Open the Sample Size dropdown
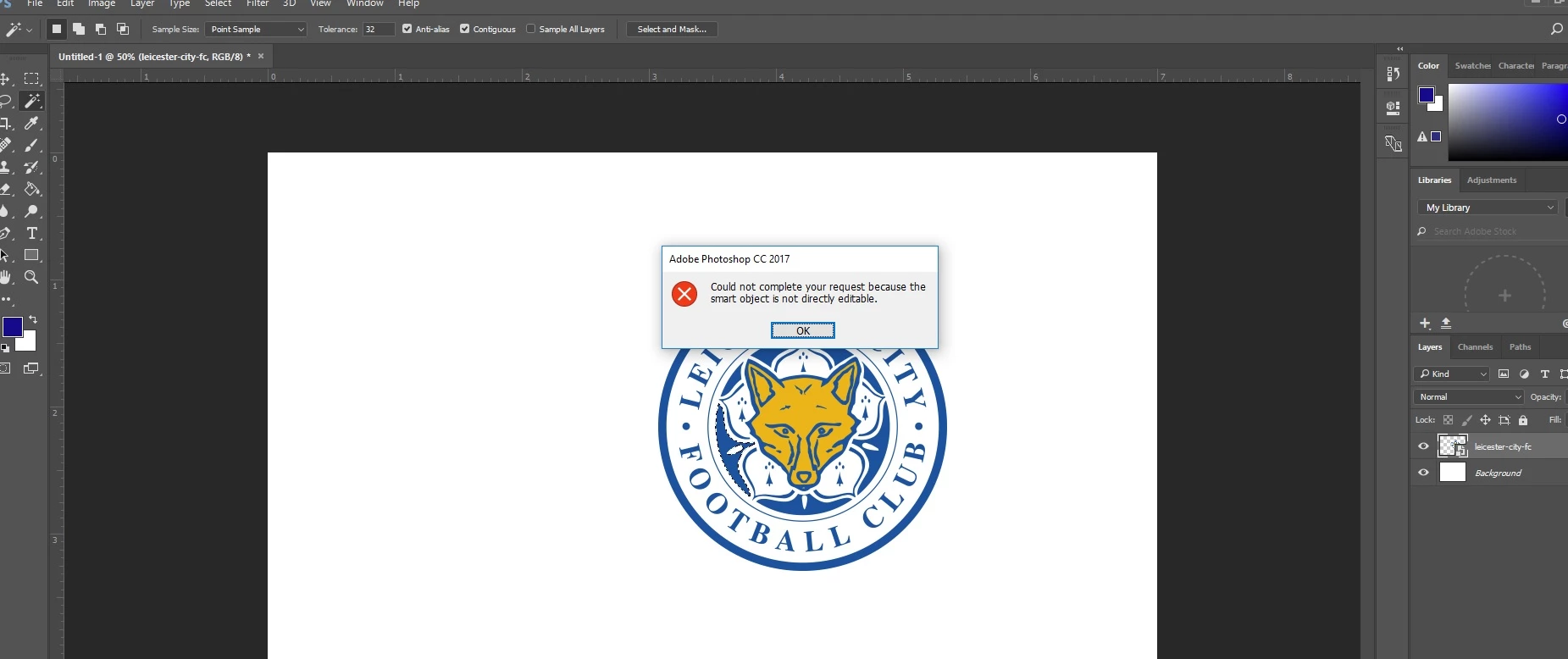The image size is (1568, 659). 256,29
